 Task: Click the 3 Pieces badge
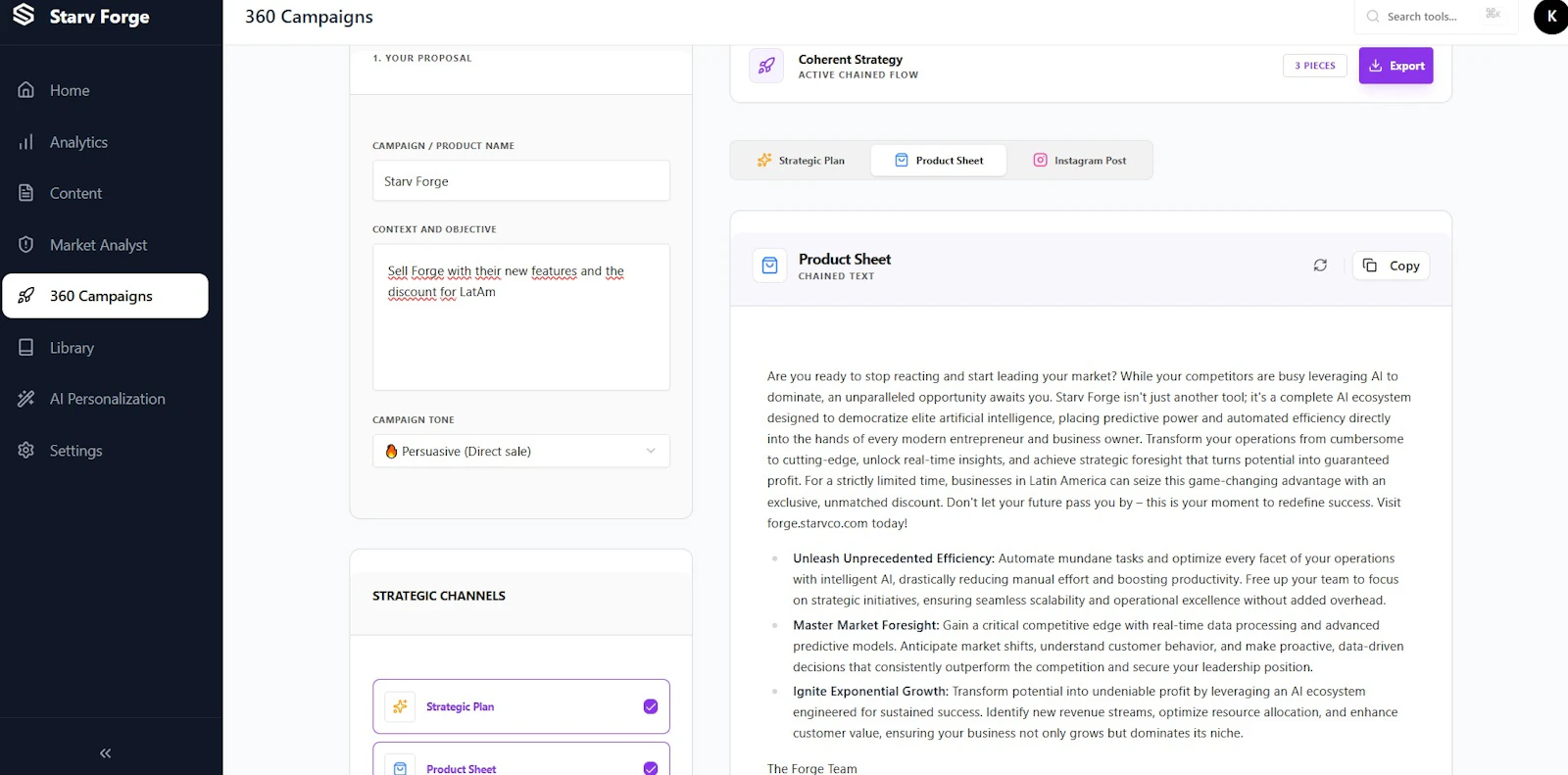click(x=1315, y=66)
